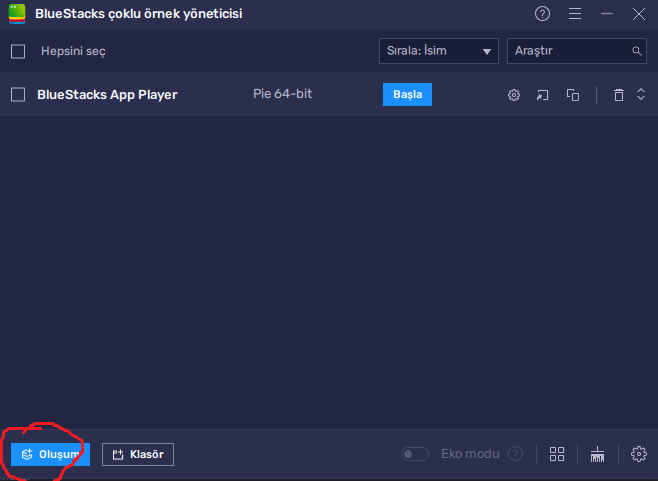Open instance settings gear for BlueStacks App Player
This screenshot has height=481, width=658.
coord(514,95)
